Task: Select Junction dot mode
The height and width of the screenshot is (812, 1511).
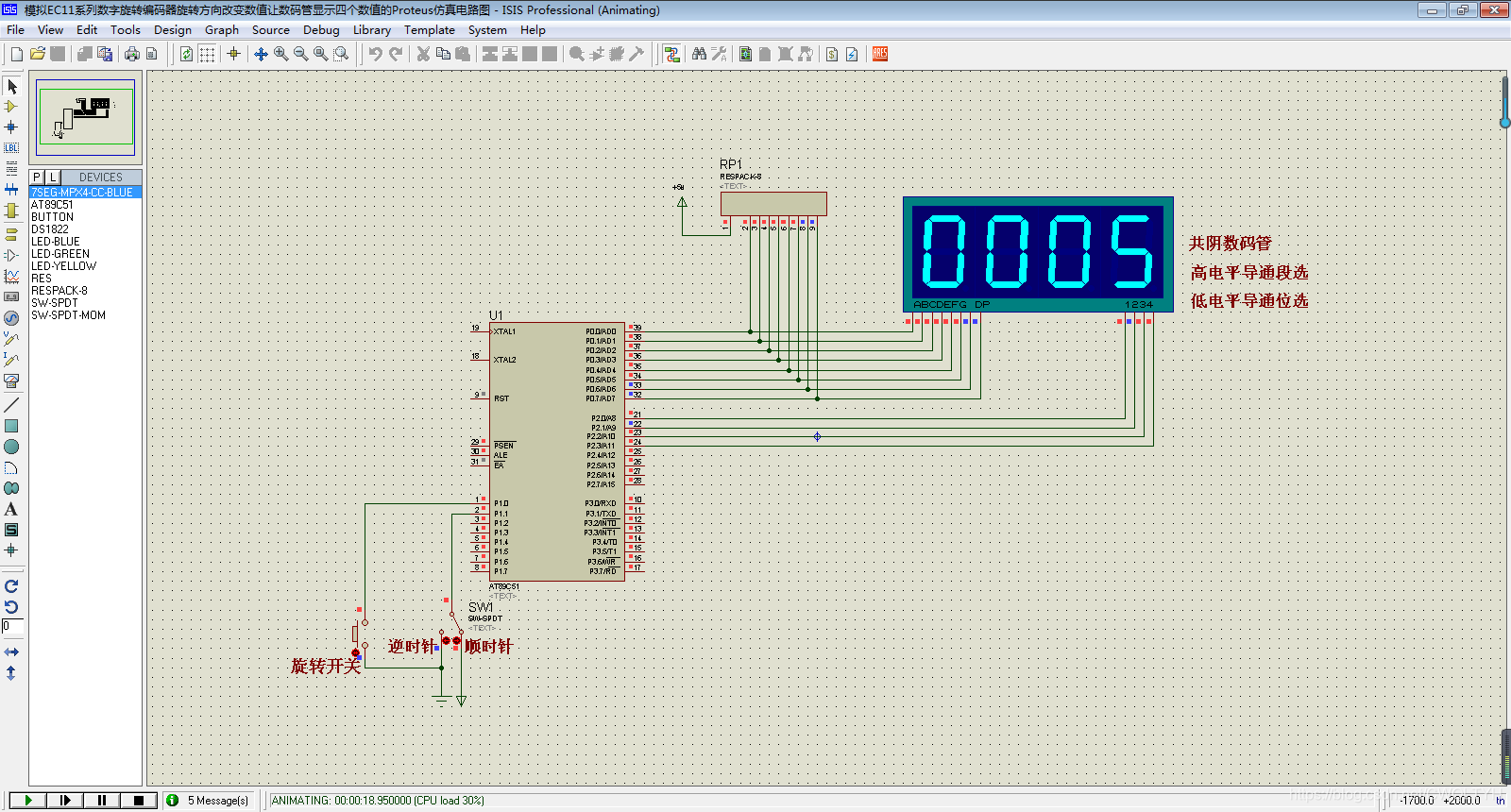Action: (x=11, y=127)
